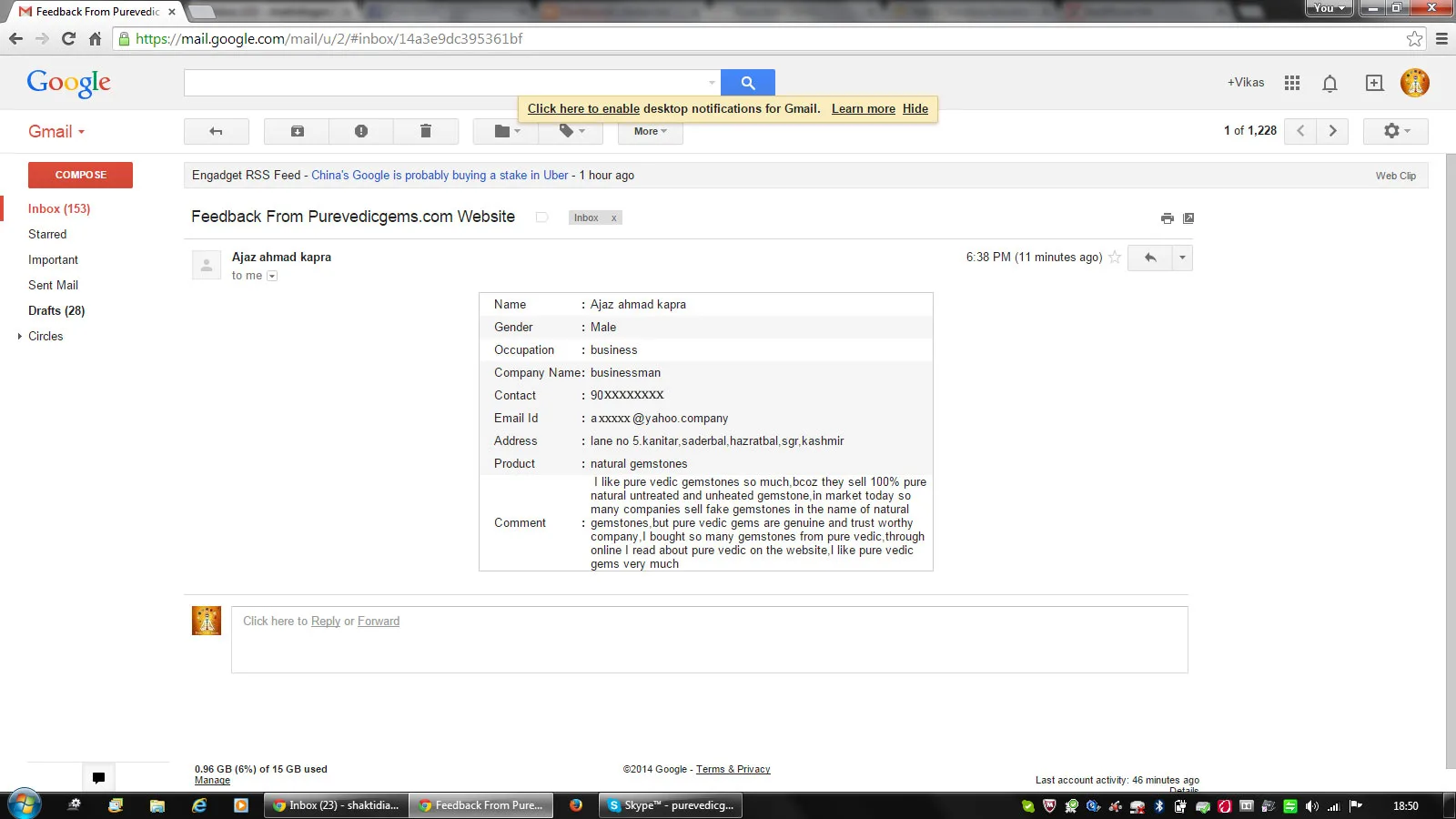
Task: Expand the Circles section
Action: click(x=19, y=336)
